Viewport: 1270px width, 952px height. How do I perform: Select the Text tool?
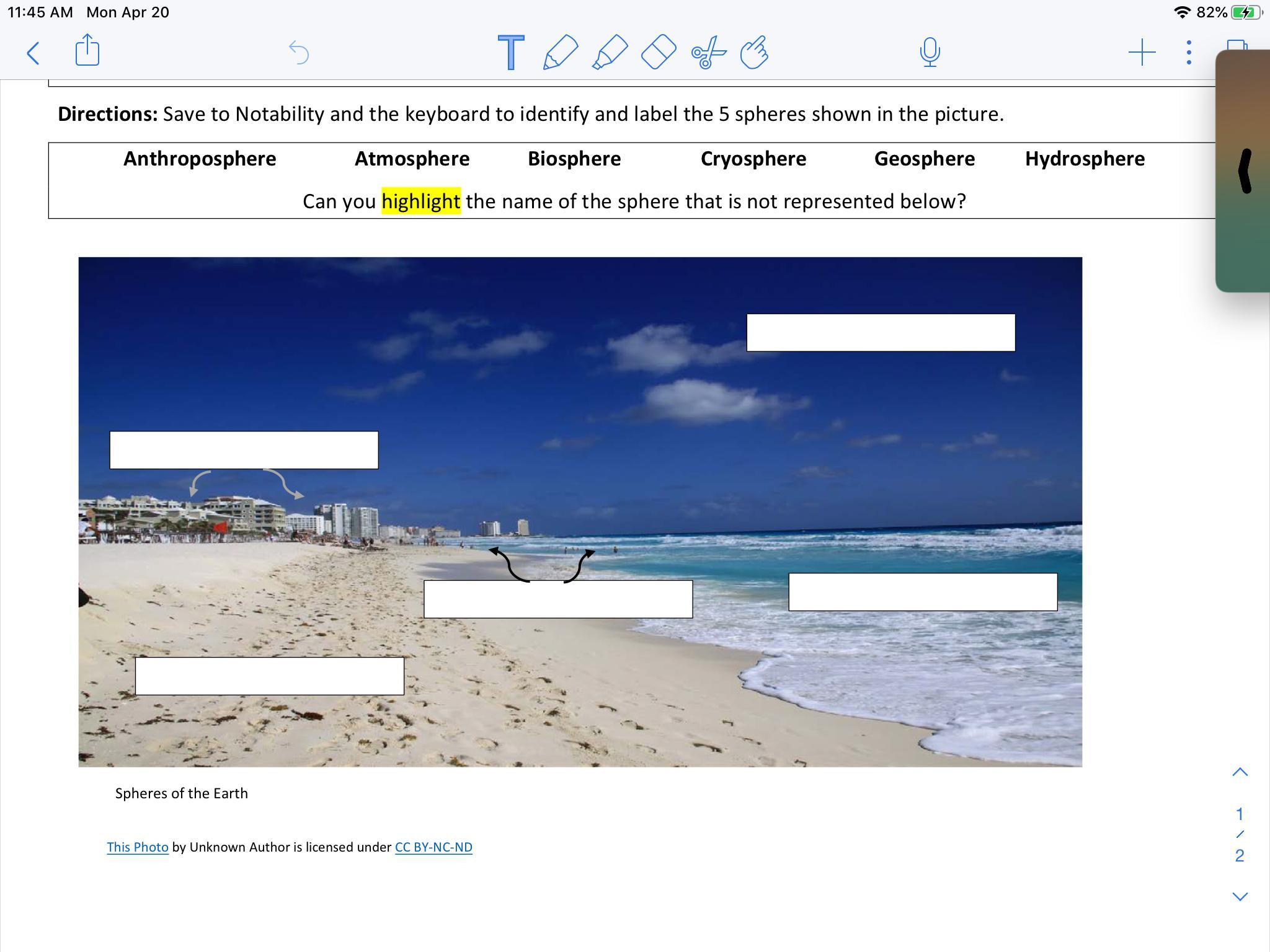511,53
